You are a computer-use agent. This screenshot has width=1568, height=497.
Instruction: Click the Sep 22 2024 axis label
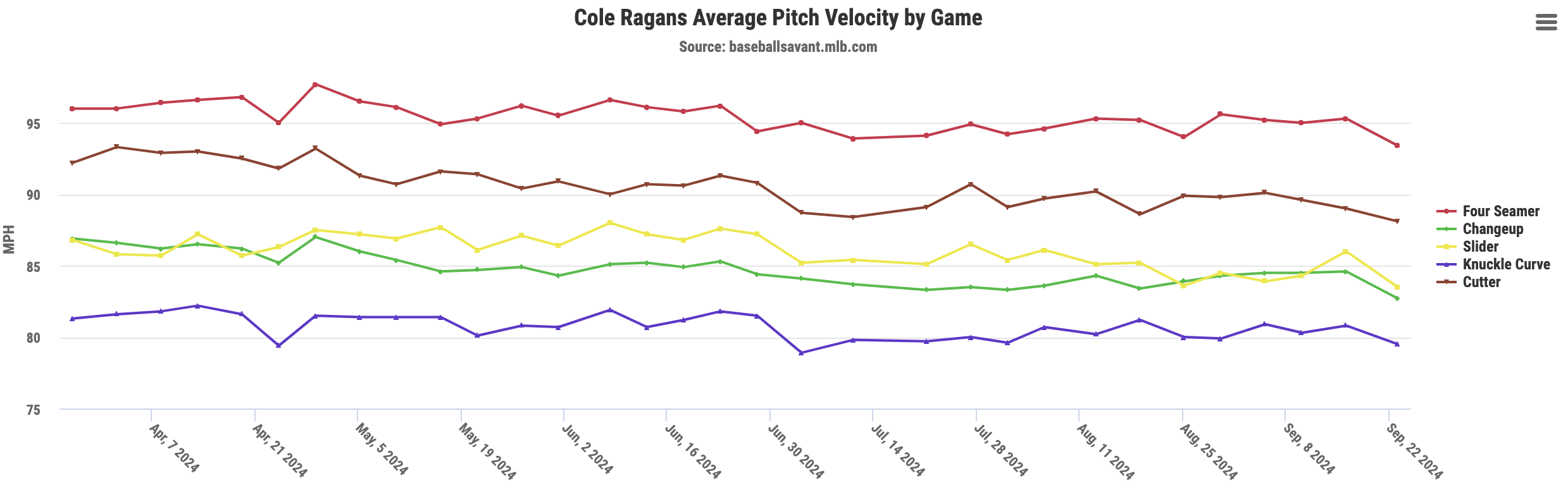point(1414,451)
